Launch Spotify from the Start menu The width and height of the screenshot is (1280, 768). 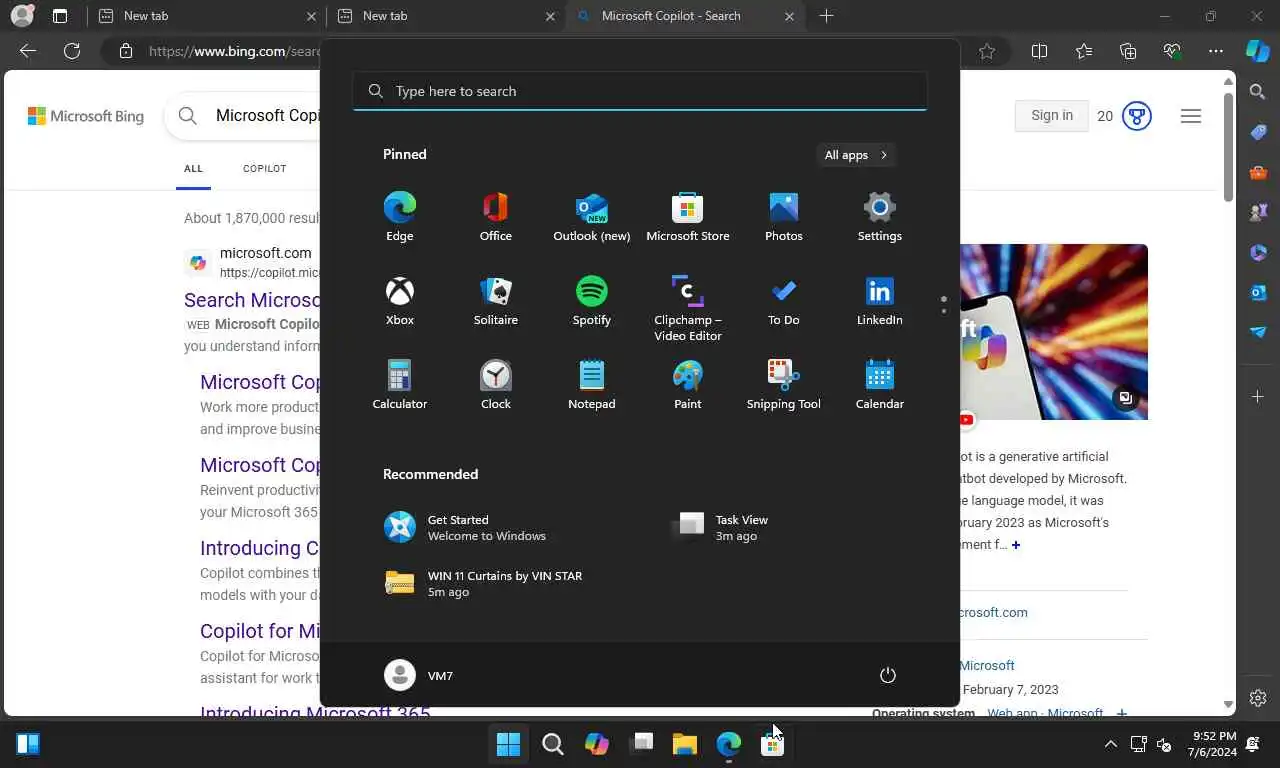[591, 301]
